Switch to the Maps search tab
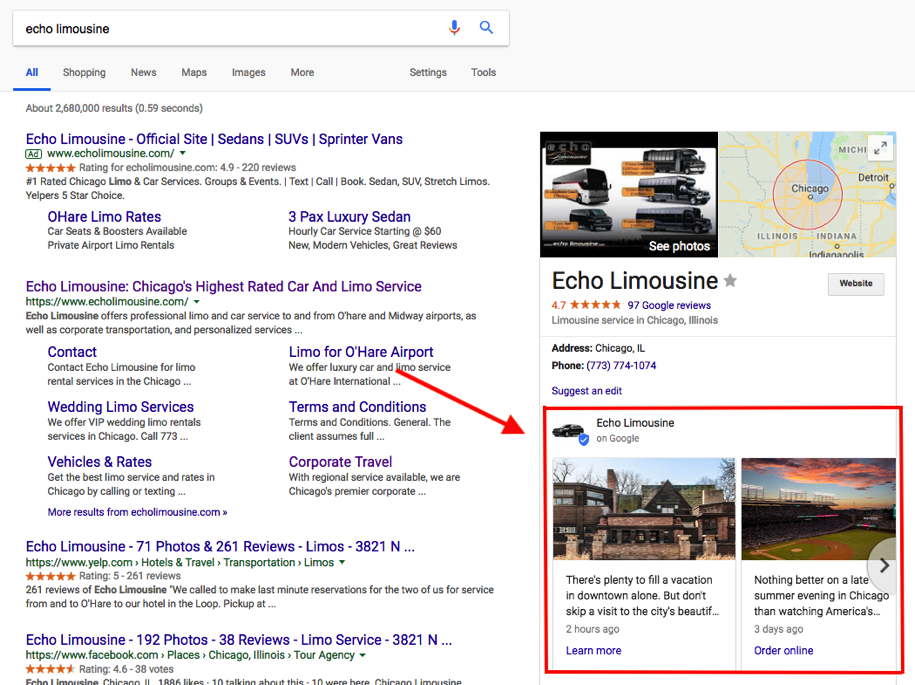The image size is (915, 685). pyautogui.click(x=193, y=72)
